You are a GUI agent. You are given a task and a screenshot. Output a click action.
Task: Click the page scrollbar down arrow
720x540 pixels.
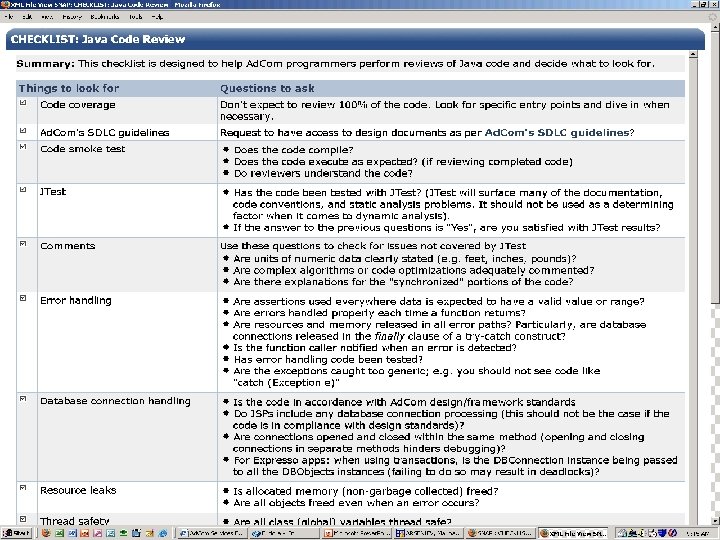(715, 521)
